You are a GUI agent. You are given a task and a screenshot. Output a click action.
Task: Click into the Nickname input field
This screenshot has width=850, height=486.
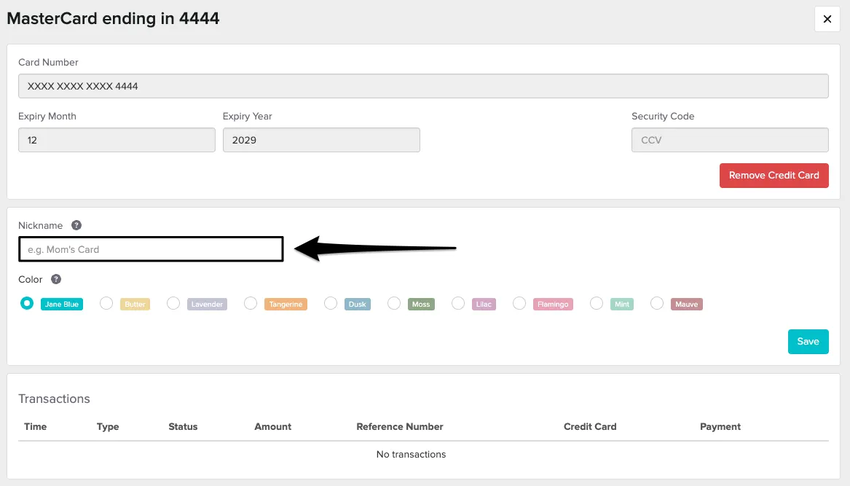click(151, 249)
